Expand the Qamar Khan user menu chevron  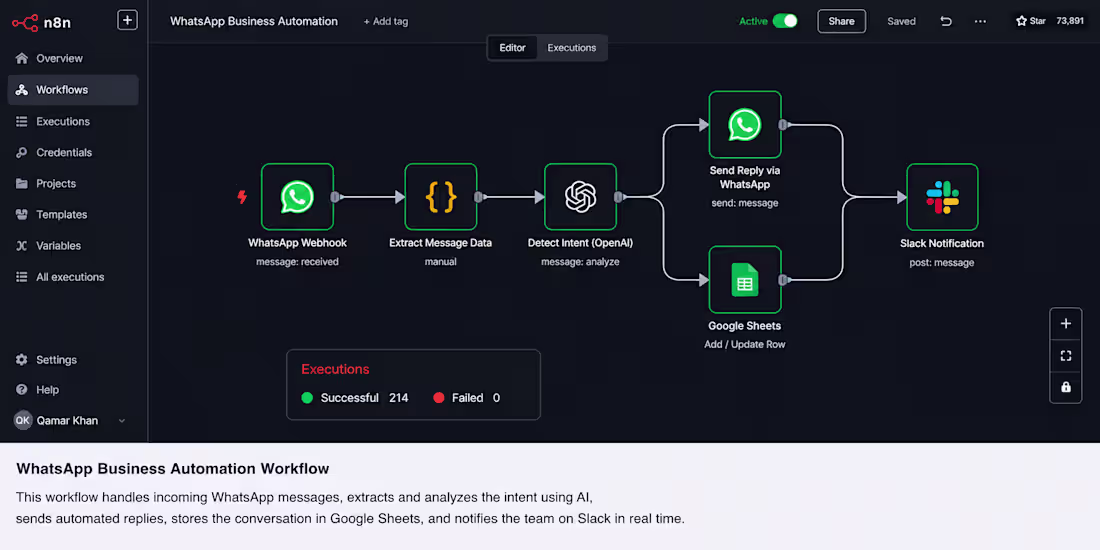(x=121, y=421)
